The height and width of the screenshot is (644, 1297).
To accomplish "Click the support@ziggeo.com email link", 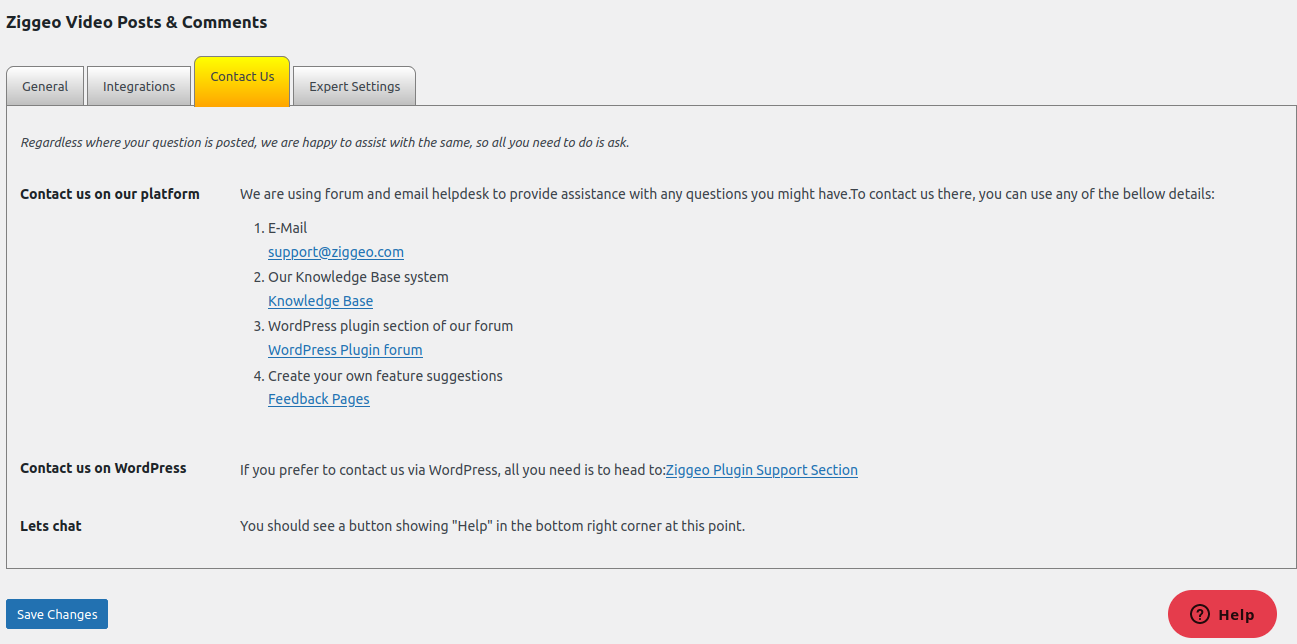I will pyautogui.click(x=336, y=252).
